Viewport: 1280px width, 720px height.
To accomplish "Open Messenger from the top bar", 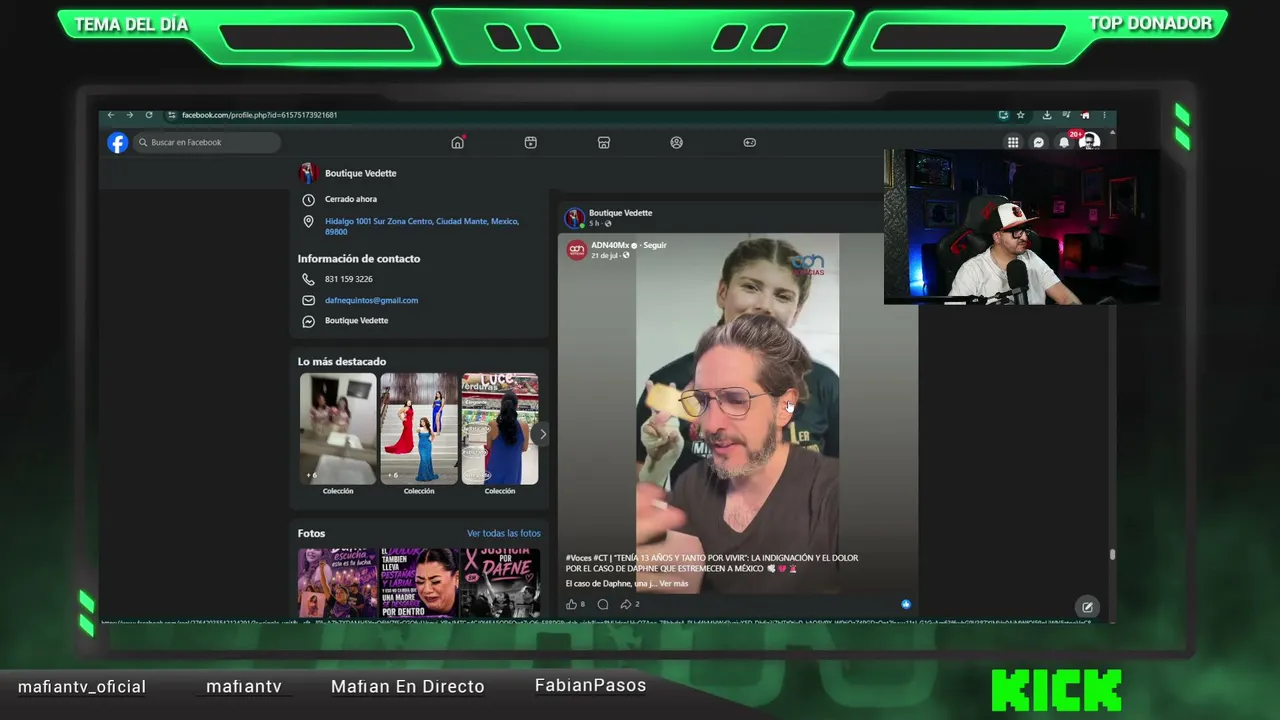I will point(1039,142).
